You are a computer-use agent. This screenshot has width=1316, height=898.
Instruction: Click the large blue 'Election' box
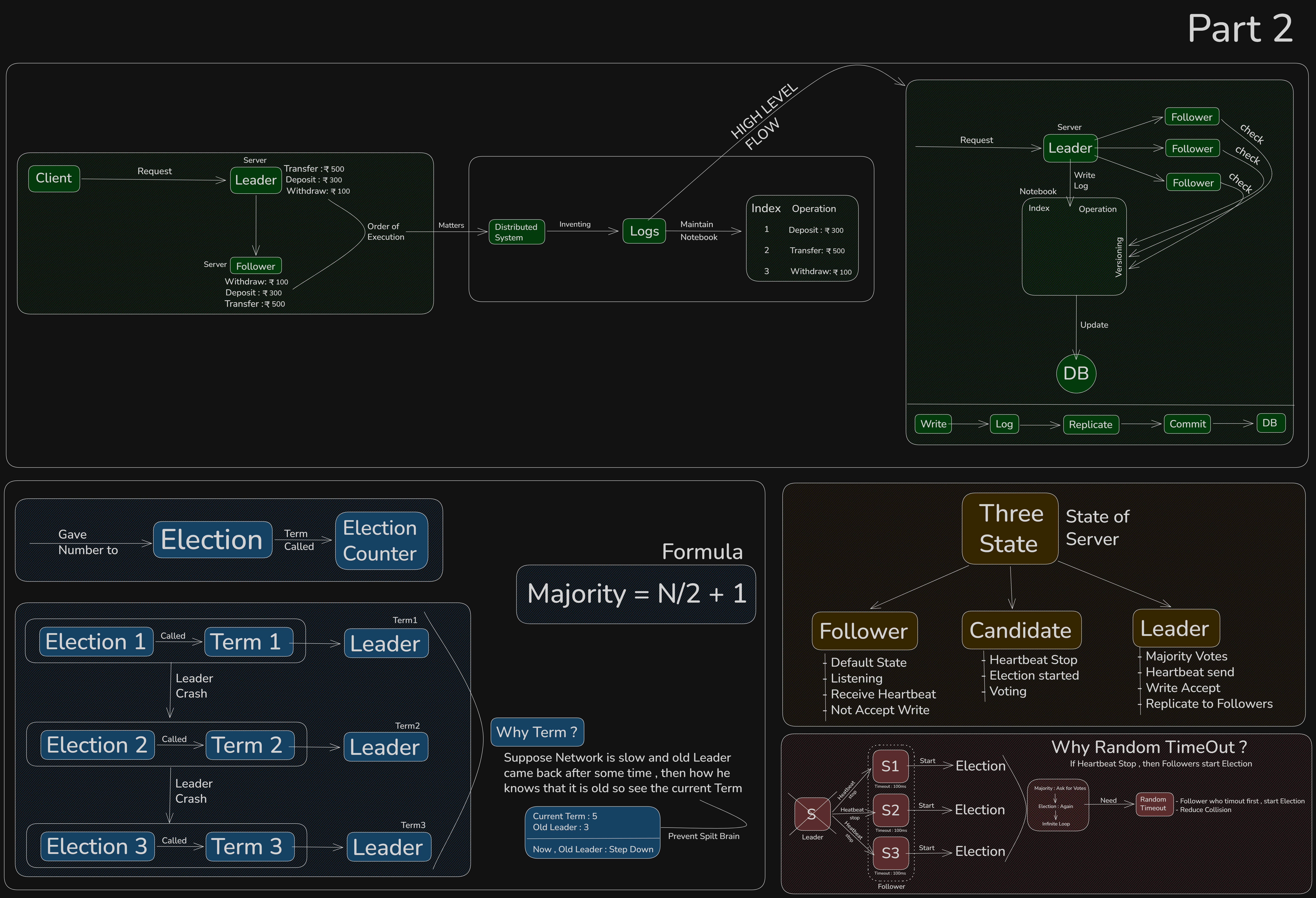click(212, 539)
